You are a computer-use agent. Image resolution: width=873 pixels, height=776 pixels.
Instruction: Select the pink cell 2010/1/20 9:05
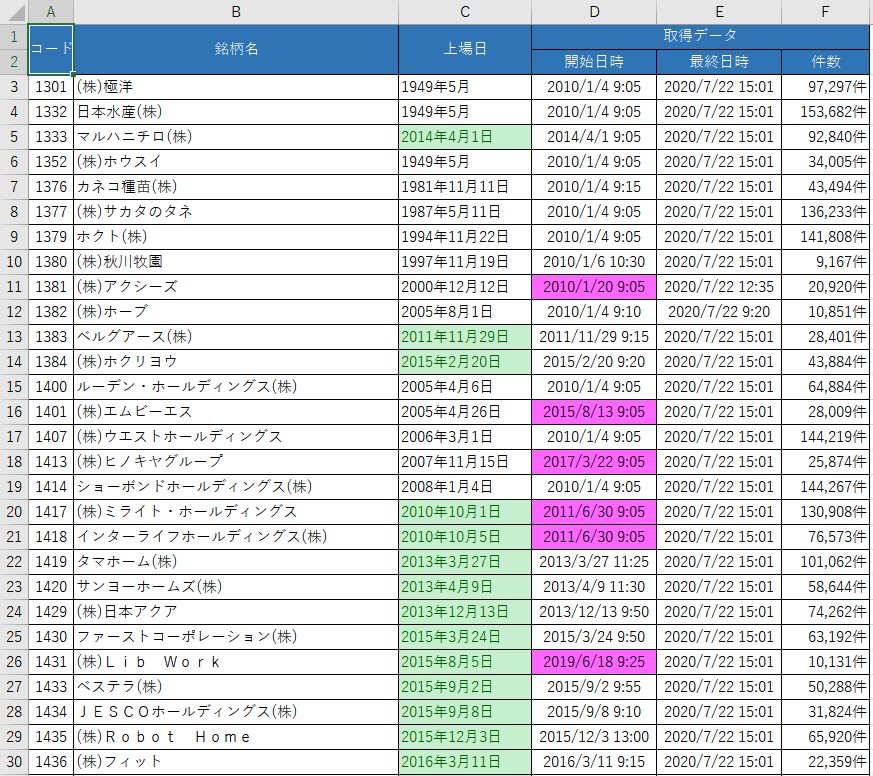coord(594,287)
